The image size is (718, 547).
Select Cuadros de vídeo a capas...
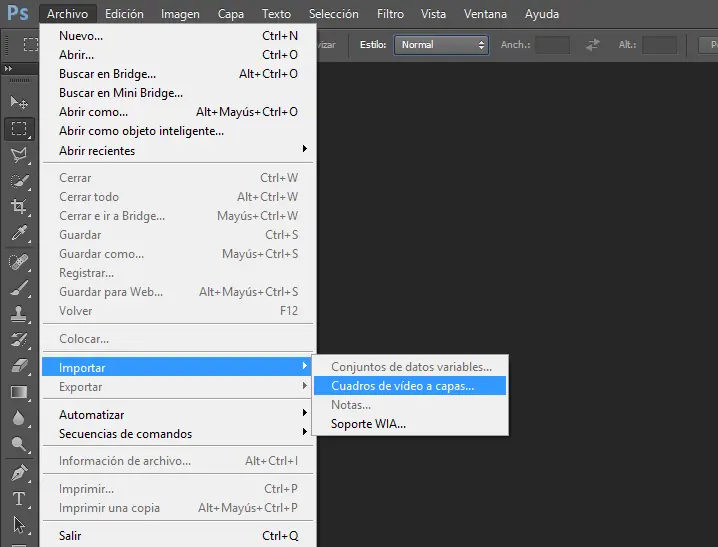(x=410, y=385)
